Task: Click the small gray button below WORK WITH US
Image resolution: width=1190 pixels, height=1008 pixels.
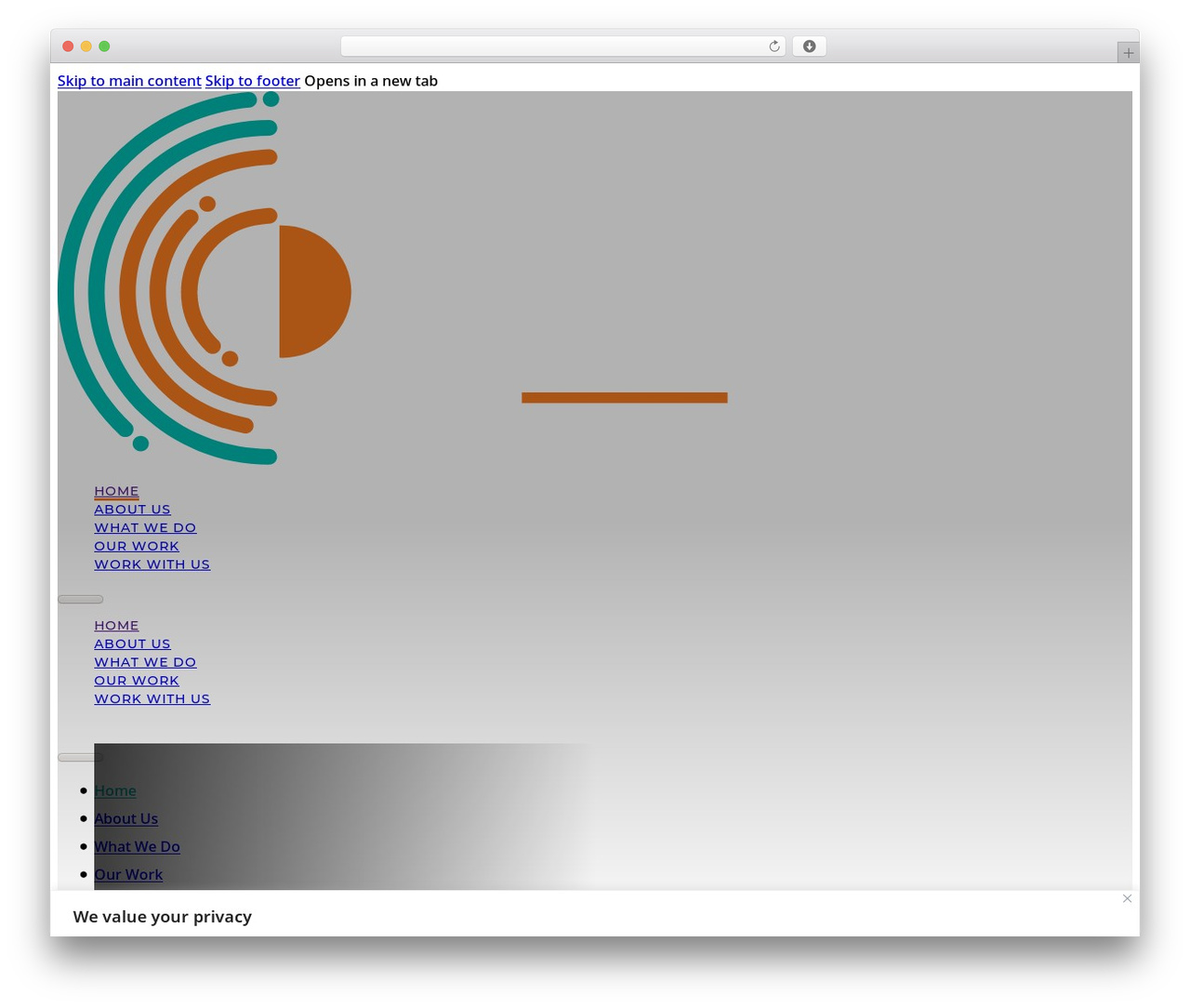Action: pos(80,599)
